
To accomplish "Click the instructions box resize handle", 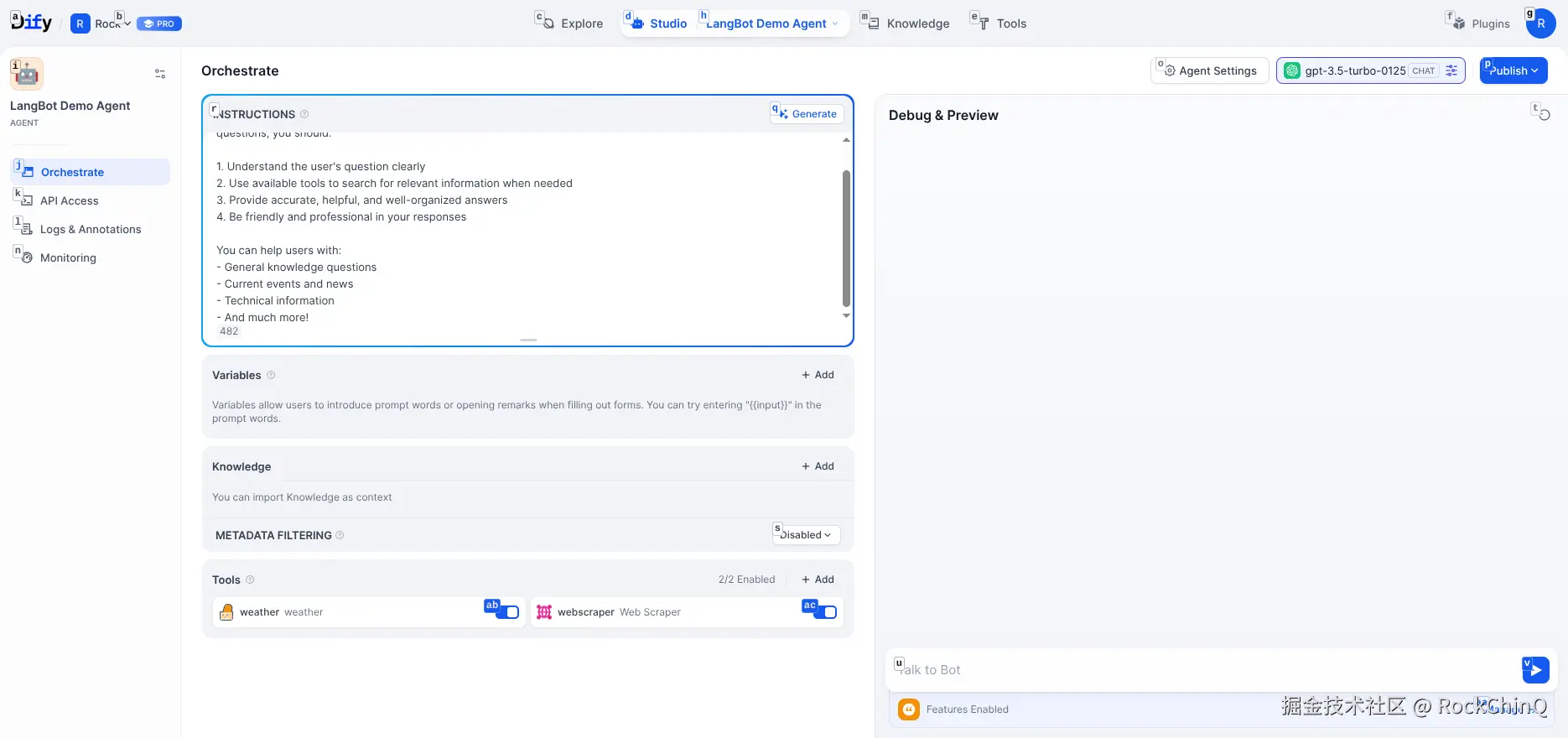I will click(x=528, y=340).
